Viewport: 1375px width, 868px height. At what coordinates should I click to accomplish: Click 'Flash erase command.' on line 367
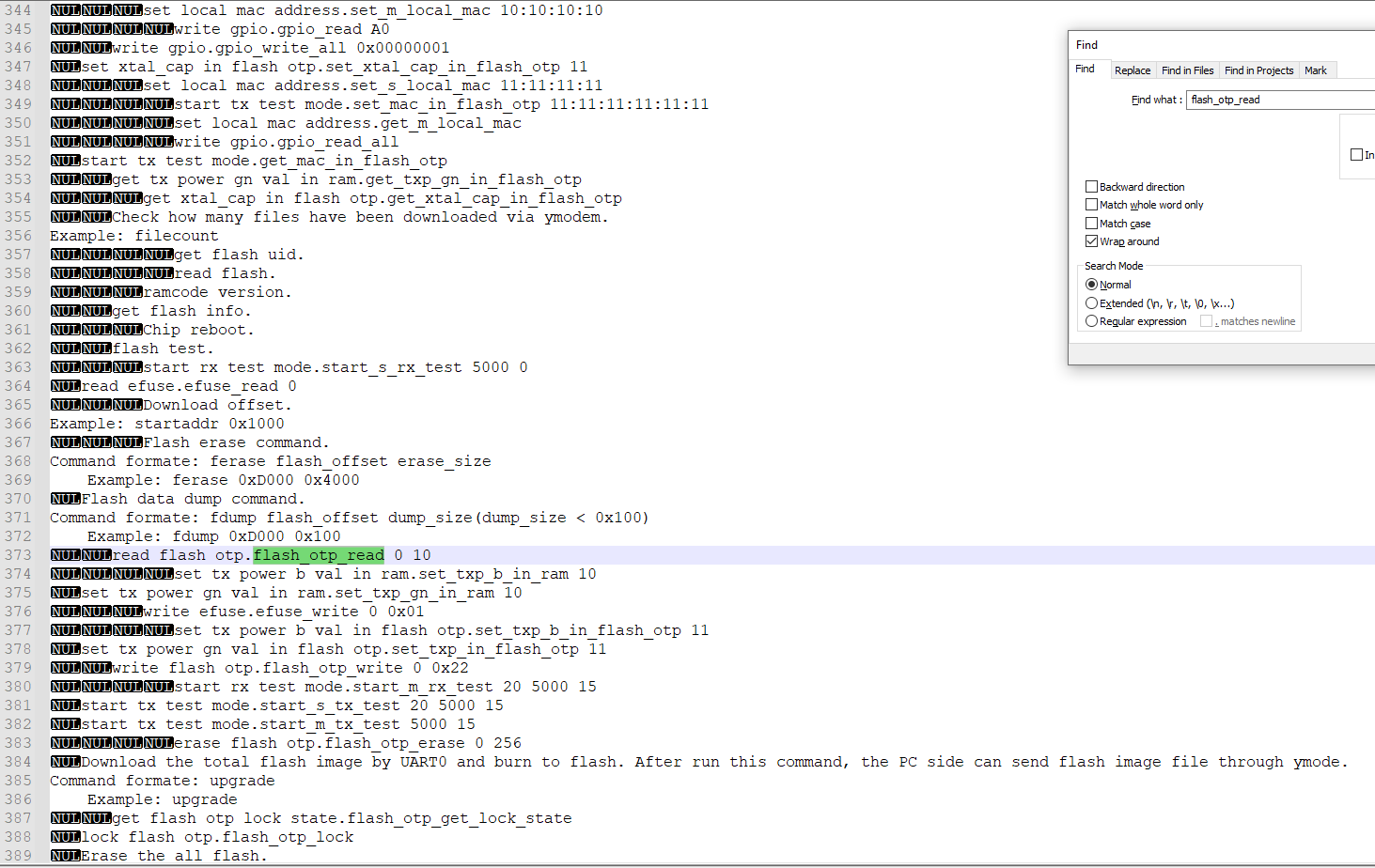coord(236,442)
